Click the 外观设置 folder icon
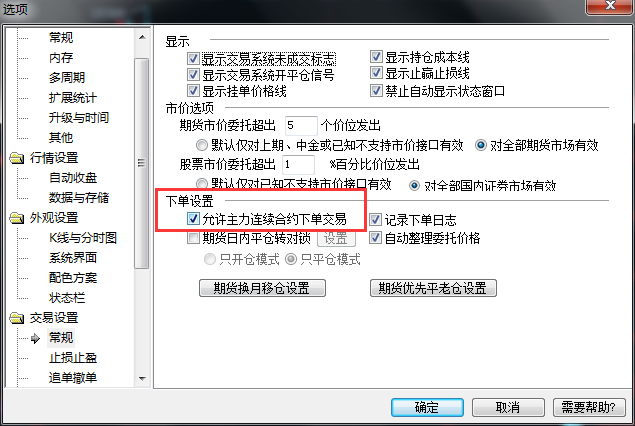The image size is (635, 426). pyautogui.click(x=17, y=218)
